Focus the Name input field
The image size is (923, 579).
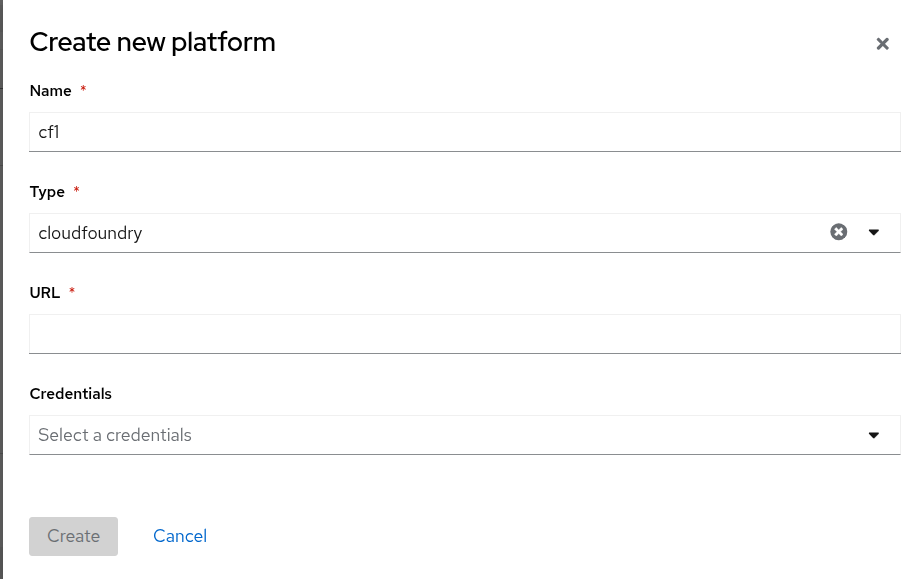click(x=465, y=132)
